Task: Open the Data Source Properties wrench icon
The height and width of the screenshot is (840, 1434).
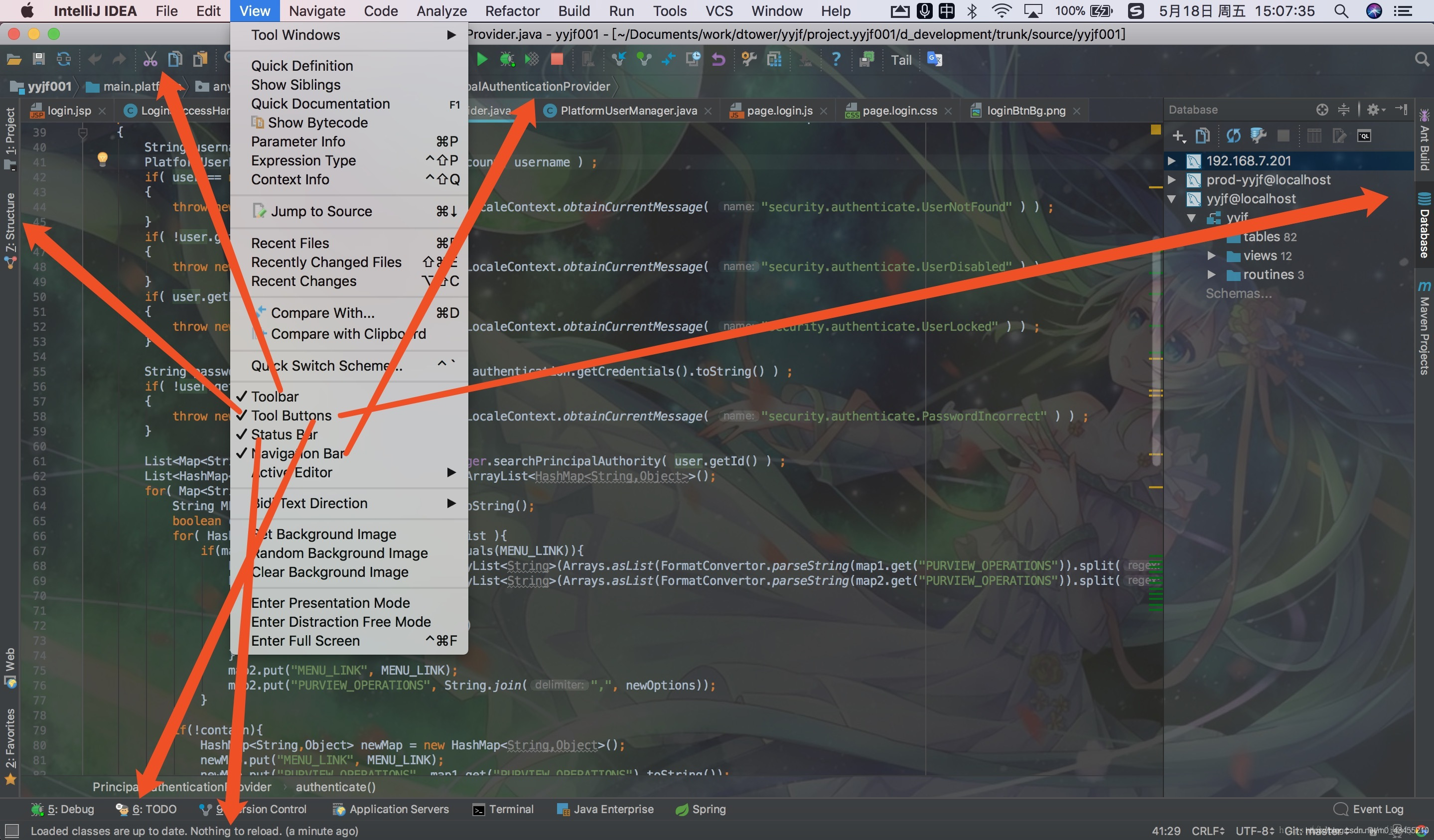Action: point(1258,136)
